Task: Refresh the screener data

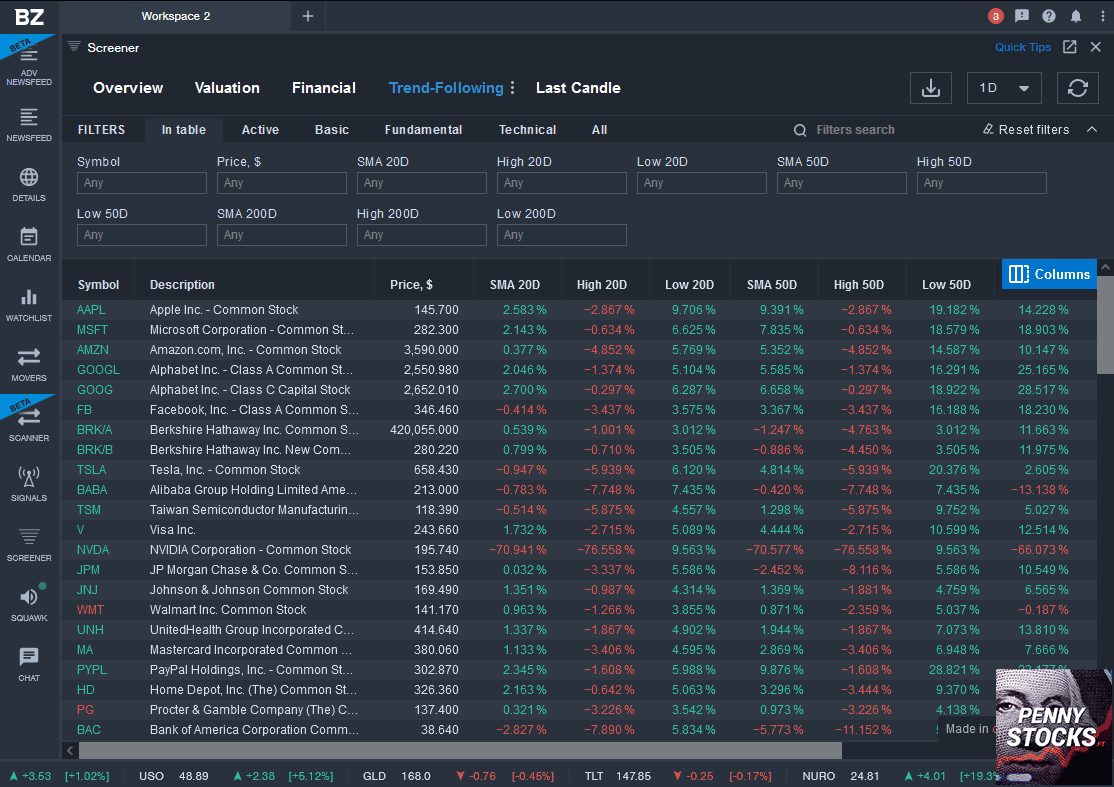Action: point(1078,88)
